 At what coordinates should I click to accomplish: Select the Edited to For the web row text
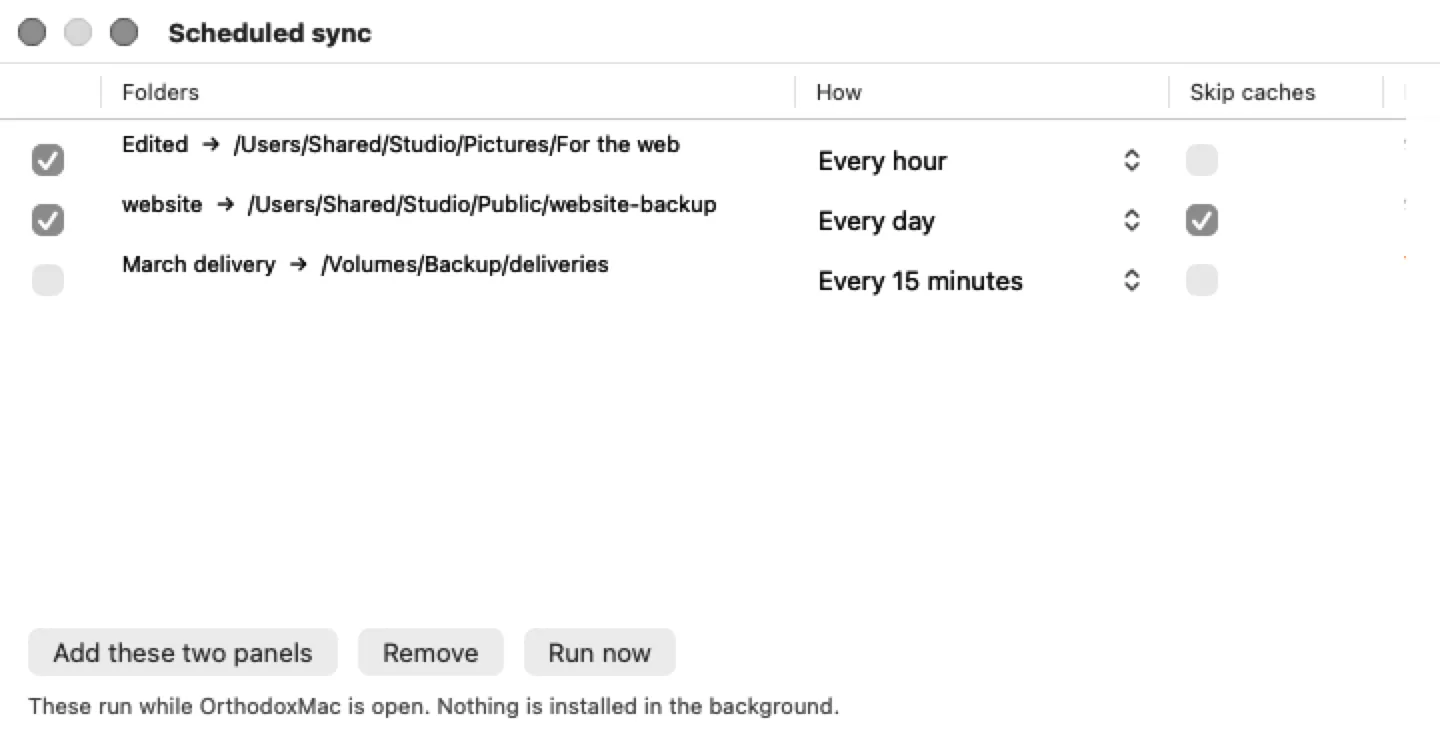click(401, 145)
